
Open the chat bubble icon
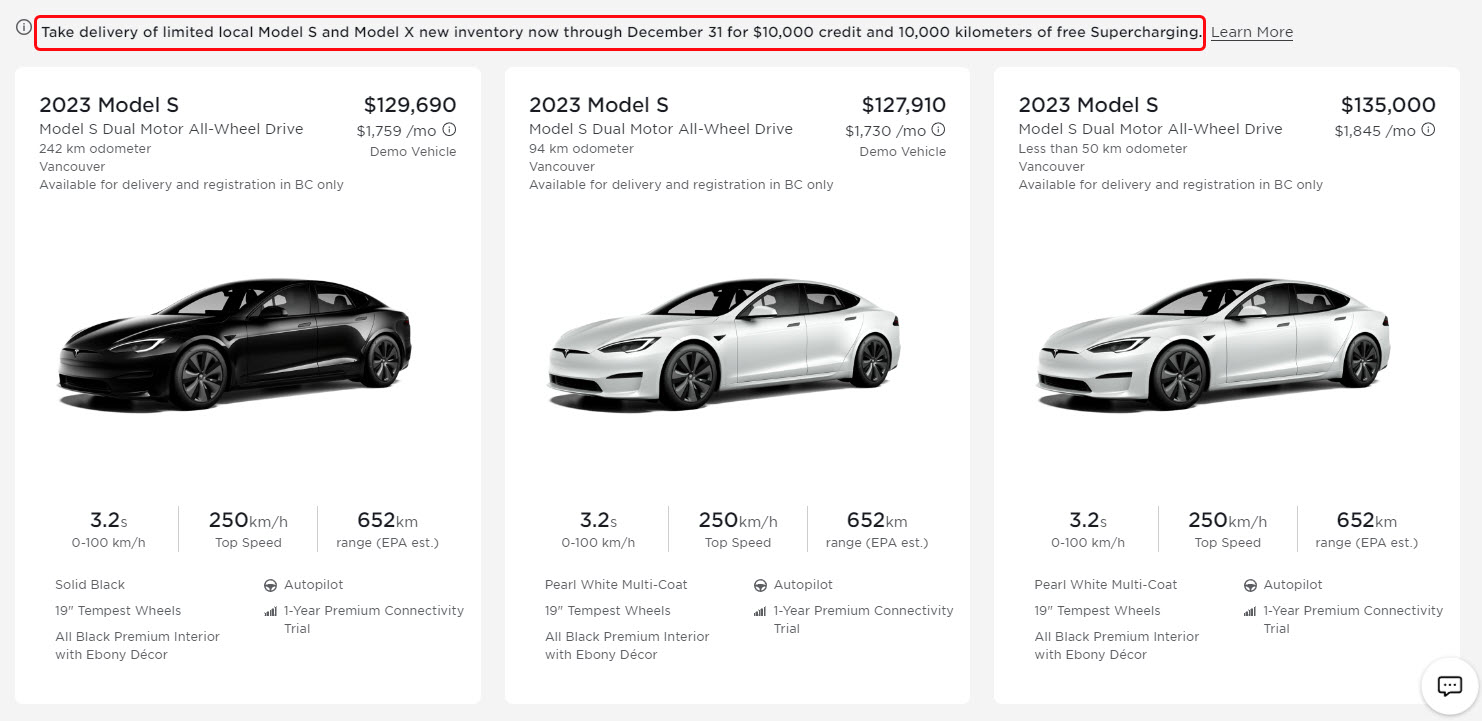coord(1449,686)
